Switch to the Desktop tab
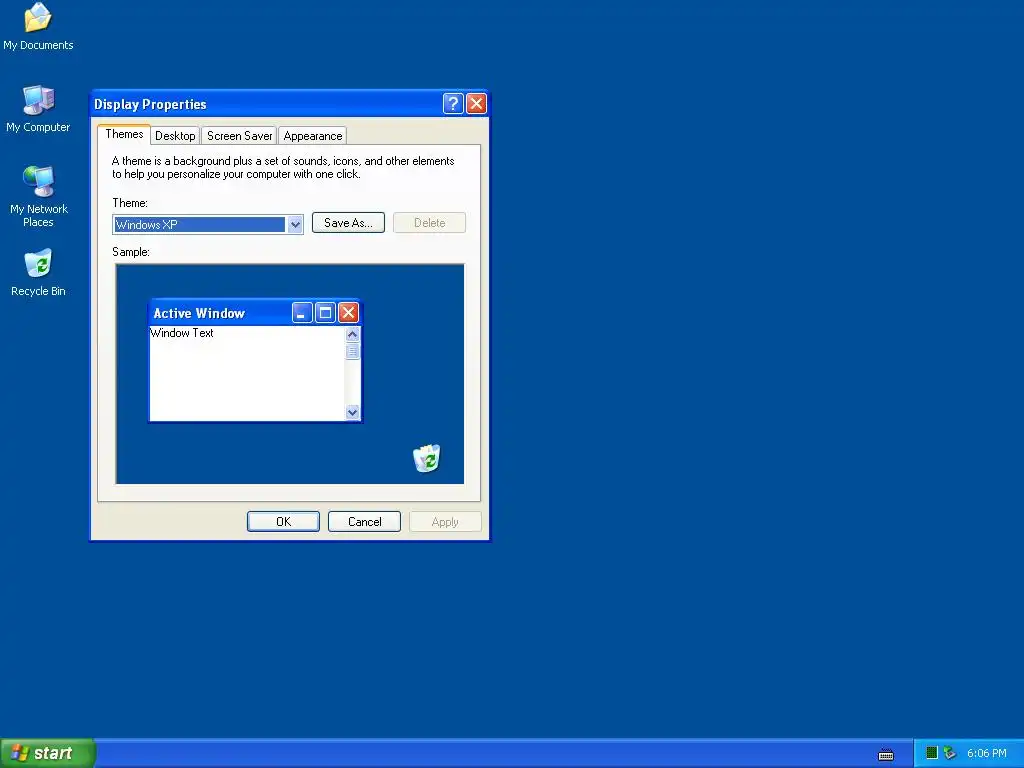Image resolution: width=1024 pixels, height=768 pixels. pyautogui.click(x=175, y=136)
